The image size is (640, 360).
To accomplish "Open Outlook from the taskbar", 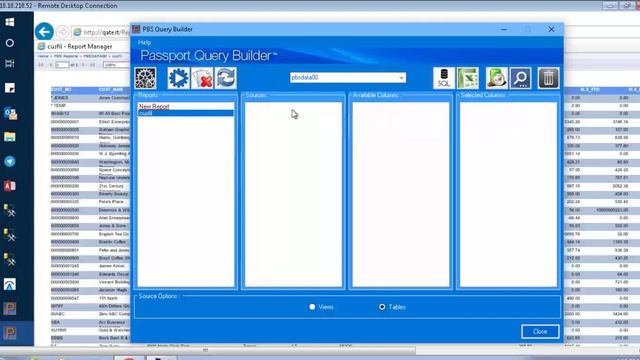I will tap(10, 113).
